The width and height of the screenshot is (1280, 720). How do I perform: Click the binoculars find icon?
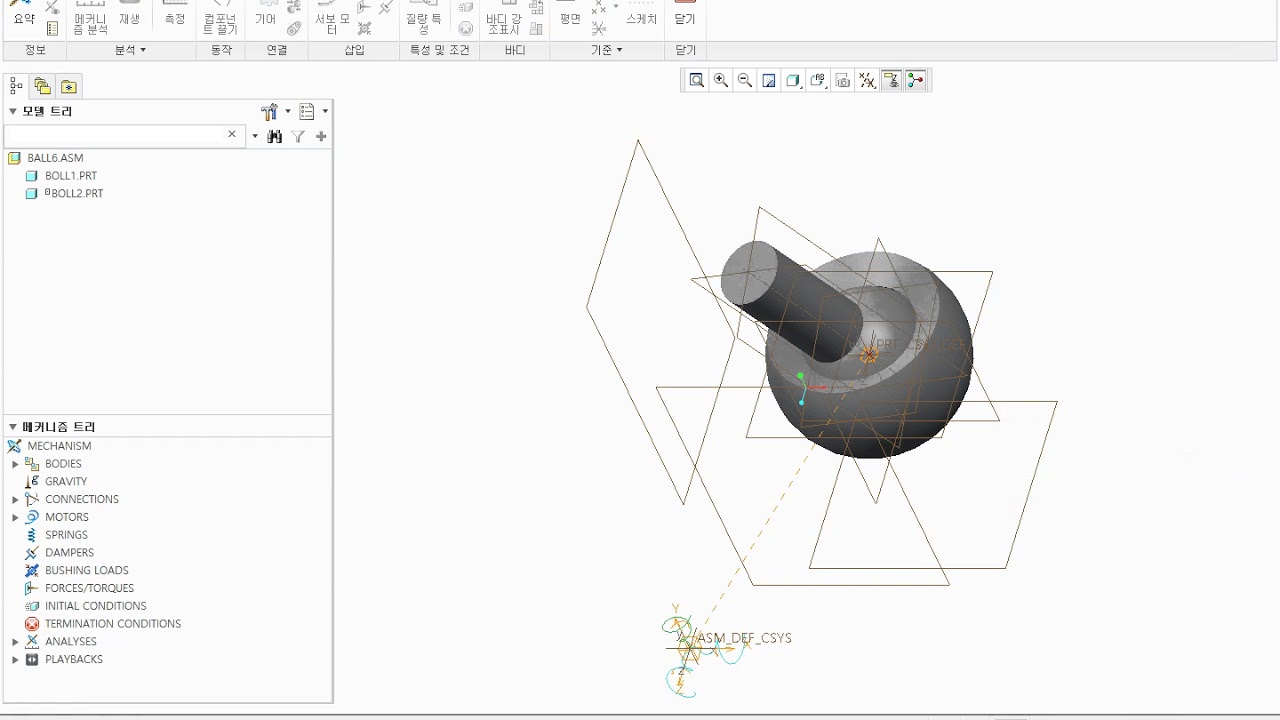[x=275, y=136]
